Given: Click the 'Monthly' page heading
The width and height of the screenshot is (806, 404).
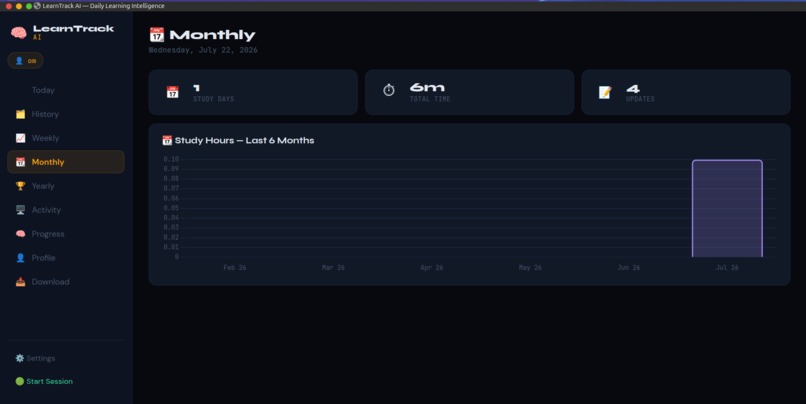Looking at the screenshot, I should [x=212, y=35].
